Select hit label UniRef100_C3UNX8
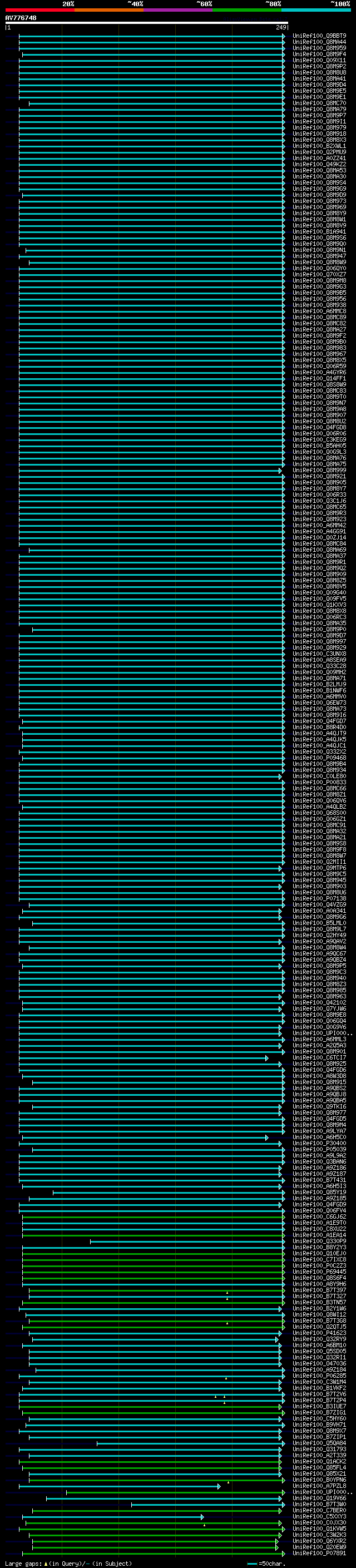The image size is (356, 1568). click(x=319, y=654)
